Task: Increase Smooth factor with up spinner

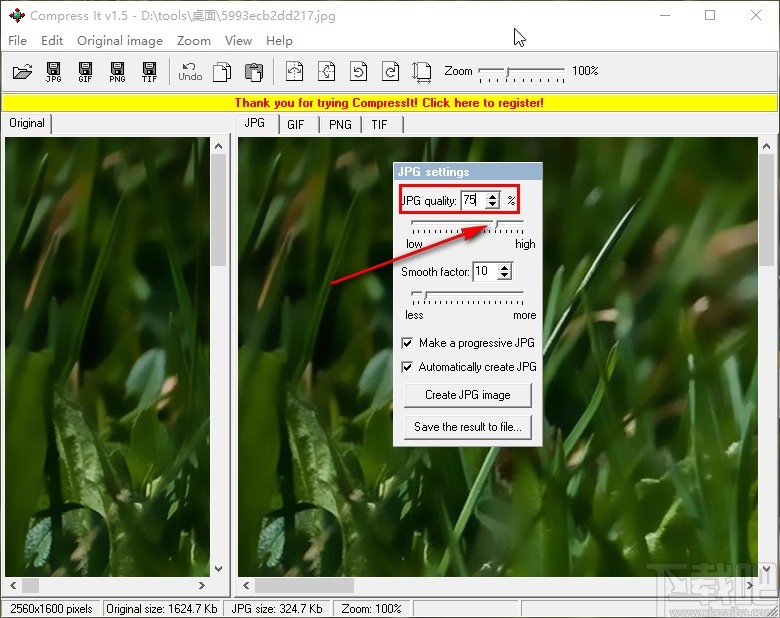Action: (x=504, y=268)
